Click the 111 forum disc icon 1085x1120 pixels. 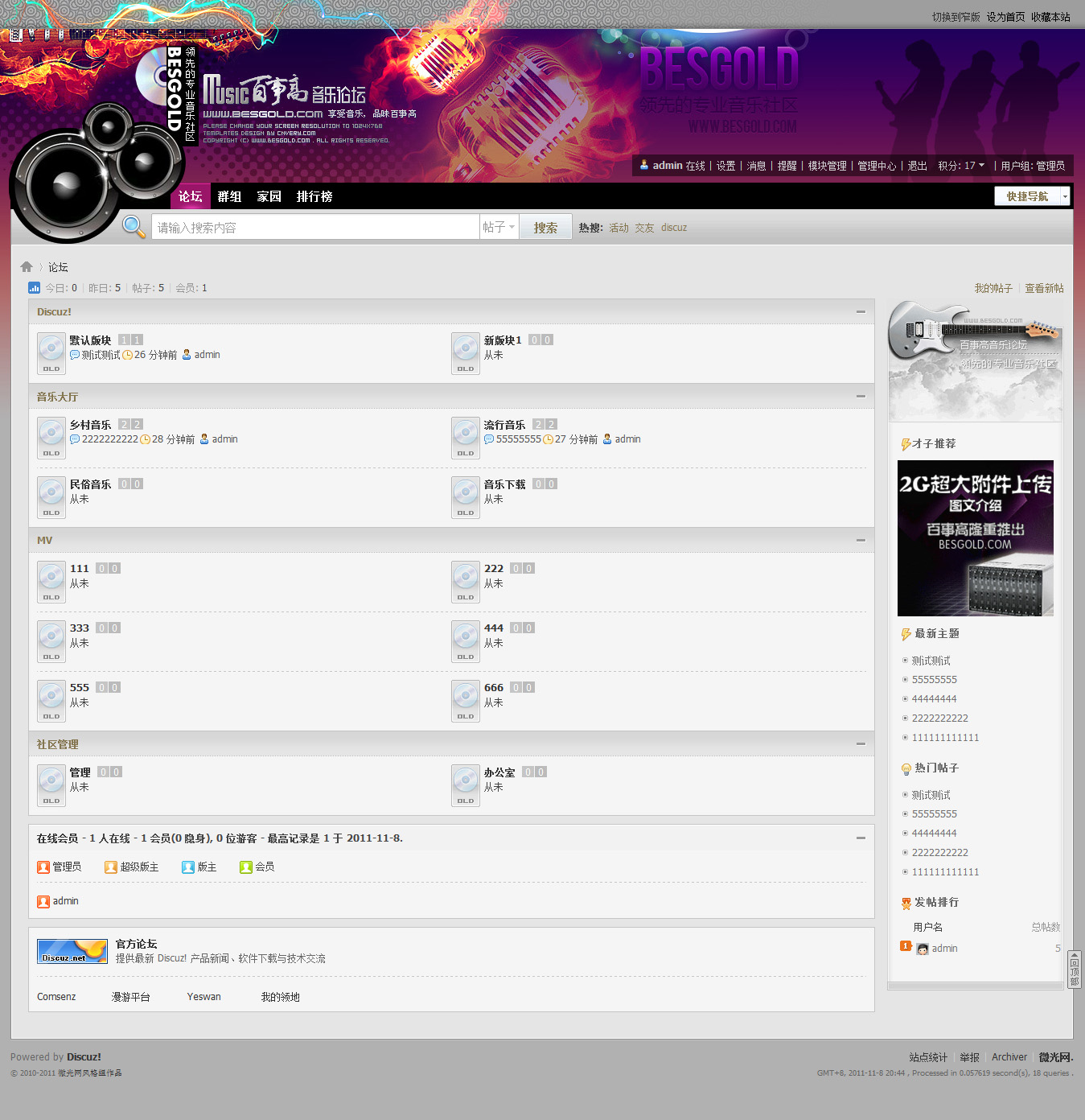(x=51, y=582)
